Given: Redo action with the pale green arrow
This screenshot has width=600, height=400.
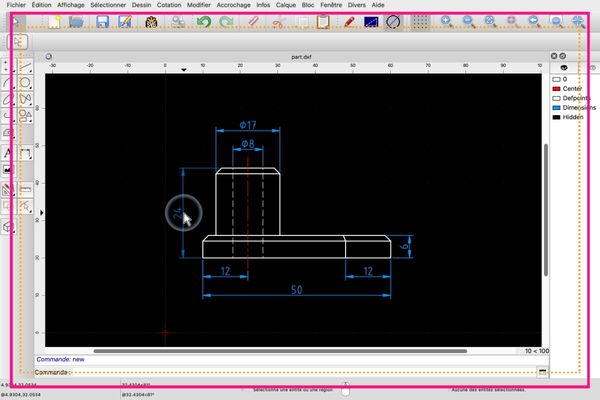Looking at the screenshot, I should tap(226, 21).
